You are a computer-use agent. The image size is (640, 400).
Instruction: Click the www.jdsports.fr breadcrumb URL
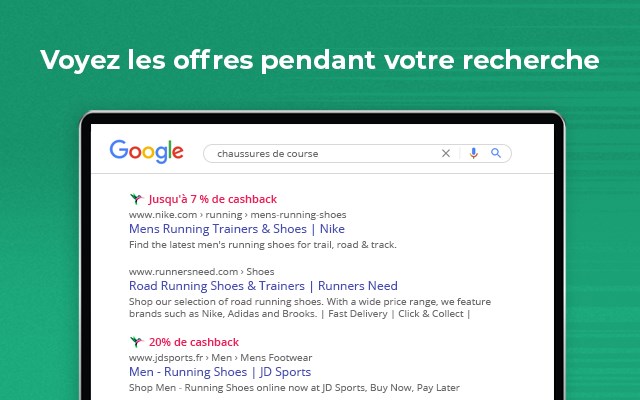coord(166,358)
